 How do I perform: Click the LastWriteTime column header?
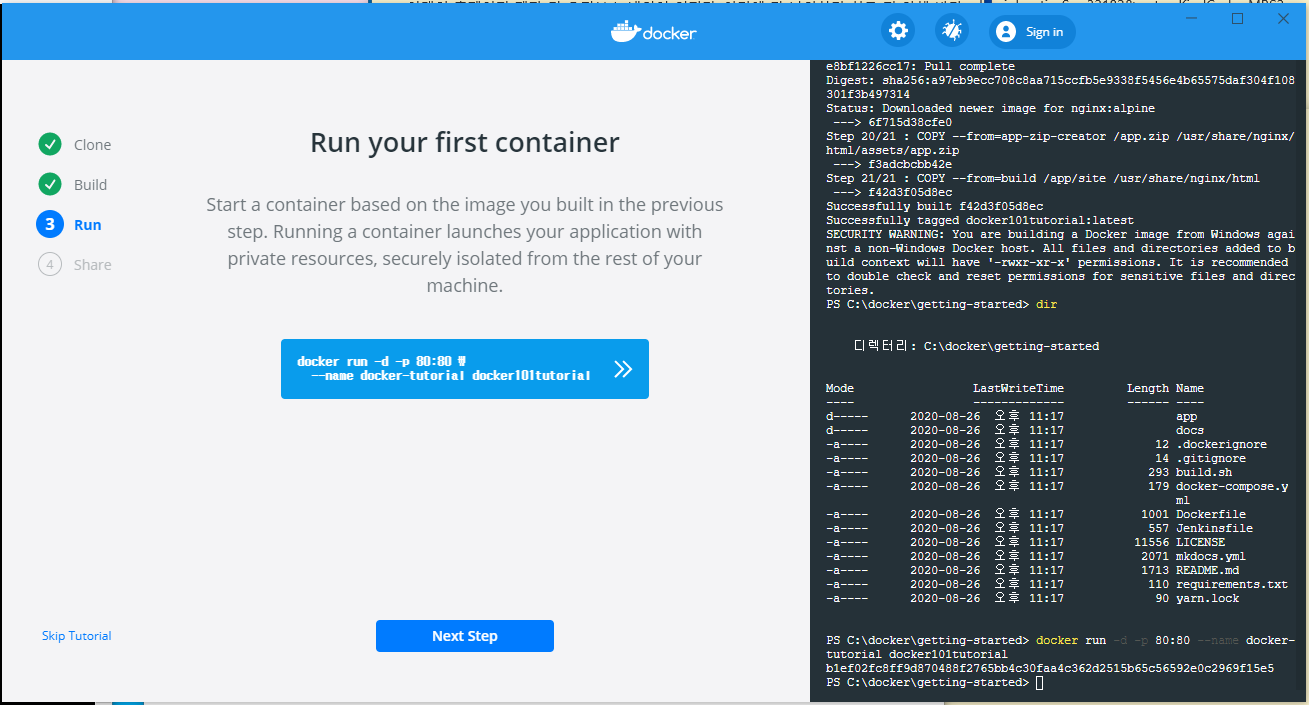pyautogui.click(x=1018, y=388)
